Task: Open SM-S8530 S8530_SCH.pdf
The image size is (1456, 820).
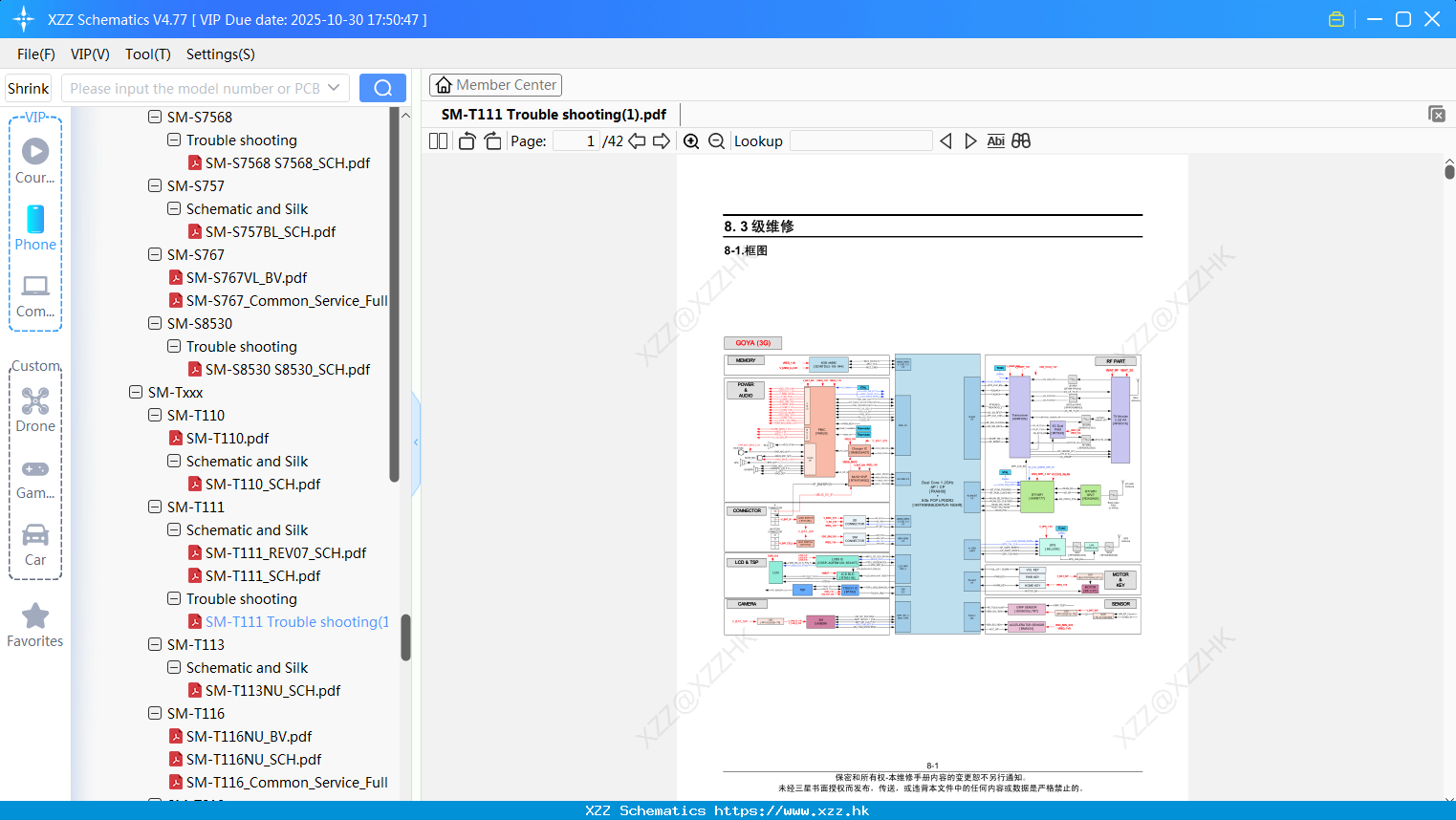Action: tap(288, 369)
